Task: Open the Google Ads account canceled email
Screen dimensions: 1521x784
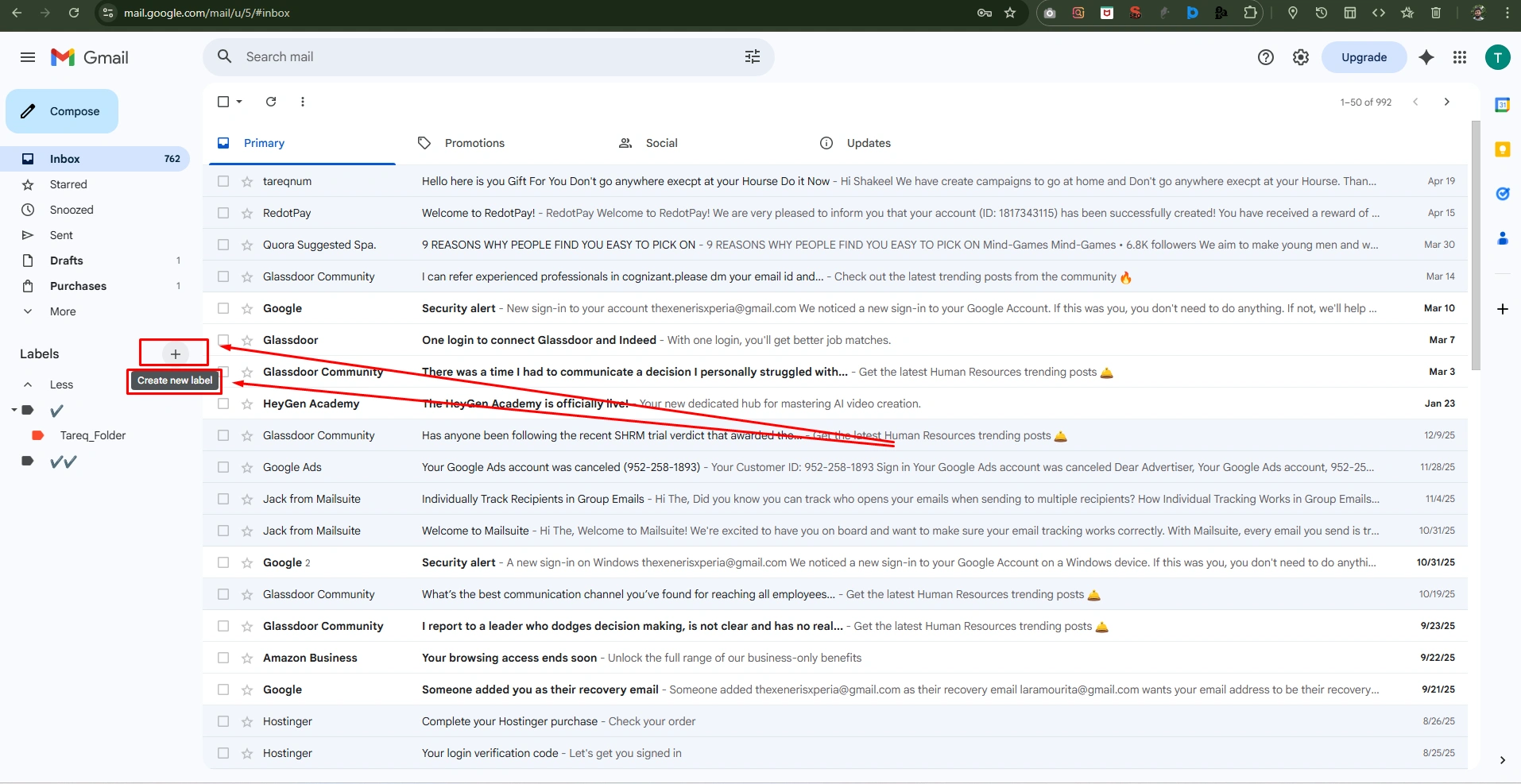Action: pyautogui.click(x=834, y=467)
